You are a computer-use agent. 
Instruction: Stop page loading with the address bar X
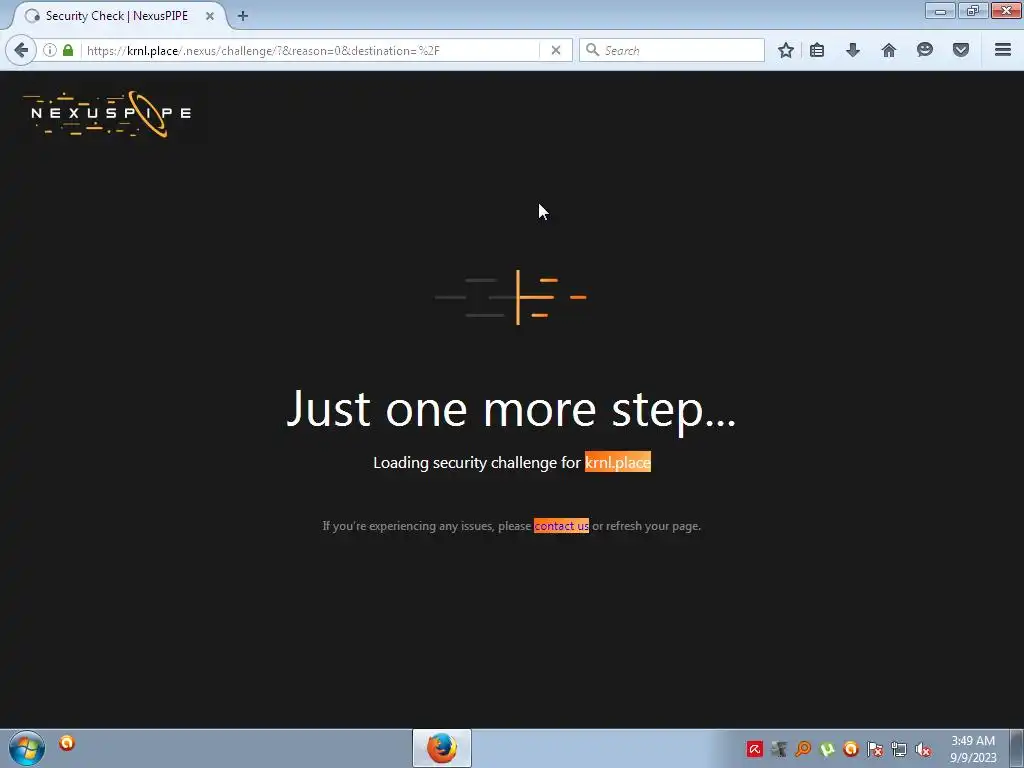click(x=556, y=50)
